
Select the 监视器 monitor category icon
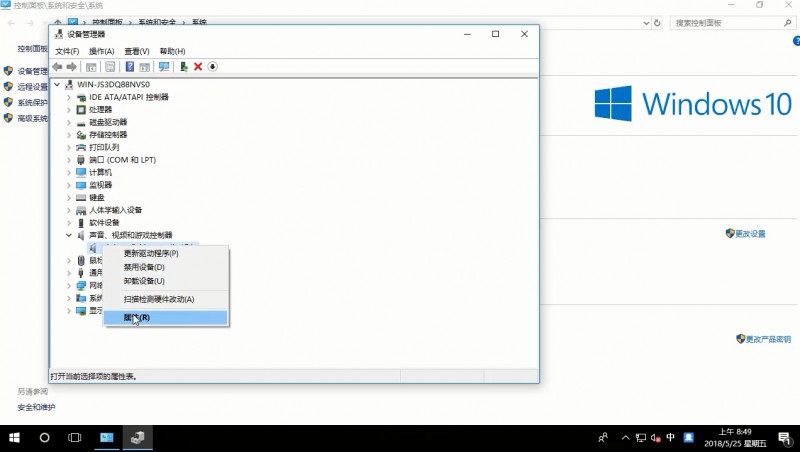pos(81,185)
